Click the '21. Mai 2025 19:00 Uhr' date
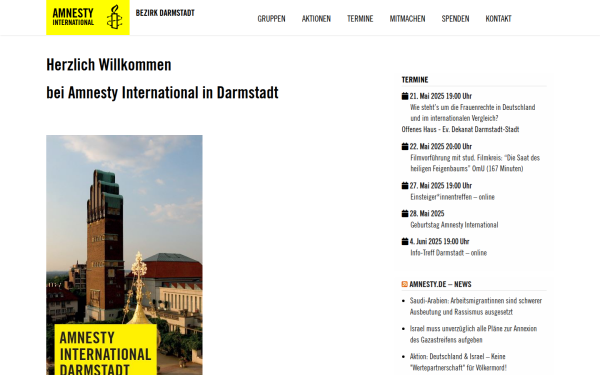Image resolution: width=600 pixels, height=375 pixels. 440,96
